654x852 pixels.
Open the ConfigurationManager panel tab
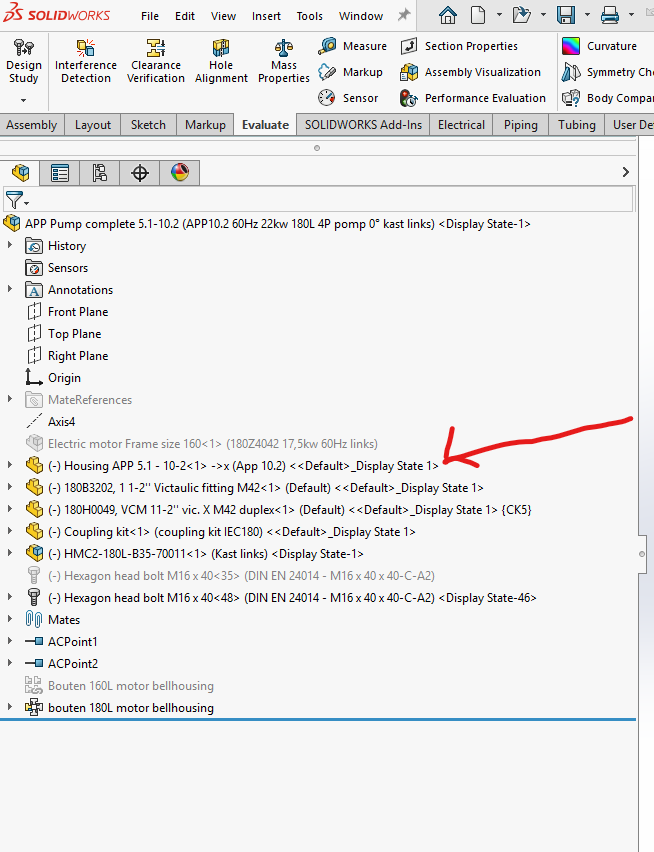point(100,173)
